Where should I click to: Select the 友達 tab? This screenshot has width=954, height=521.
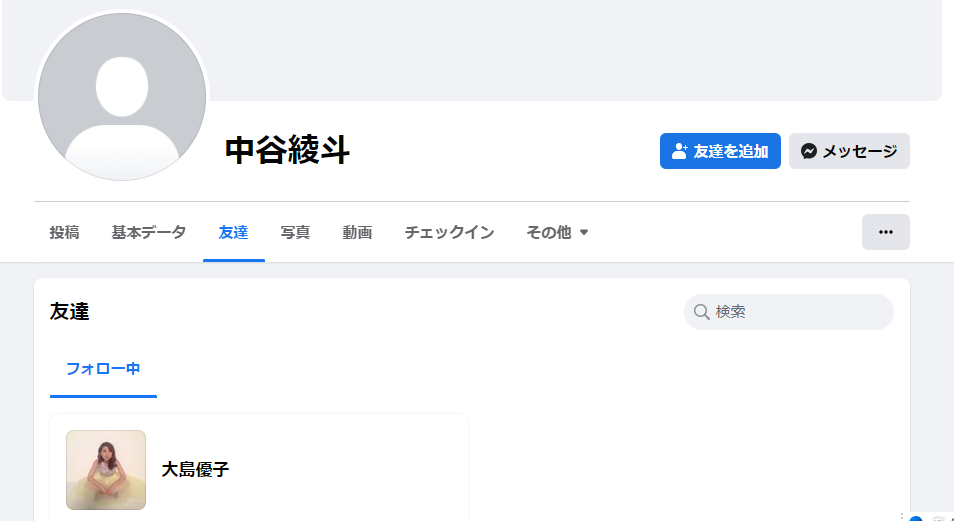point(234,233)
